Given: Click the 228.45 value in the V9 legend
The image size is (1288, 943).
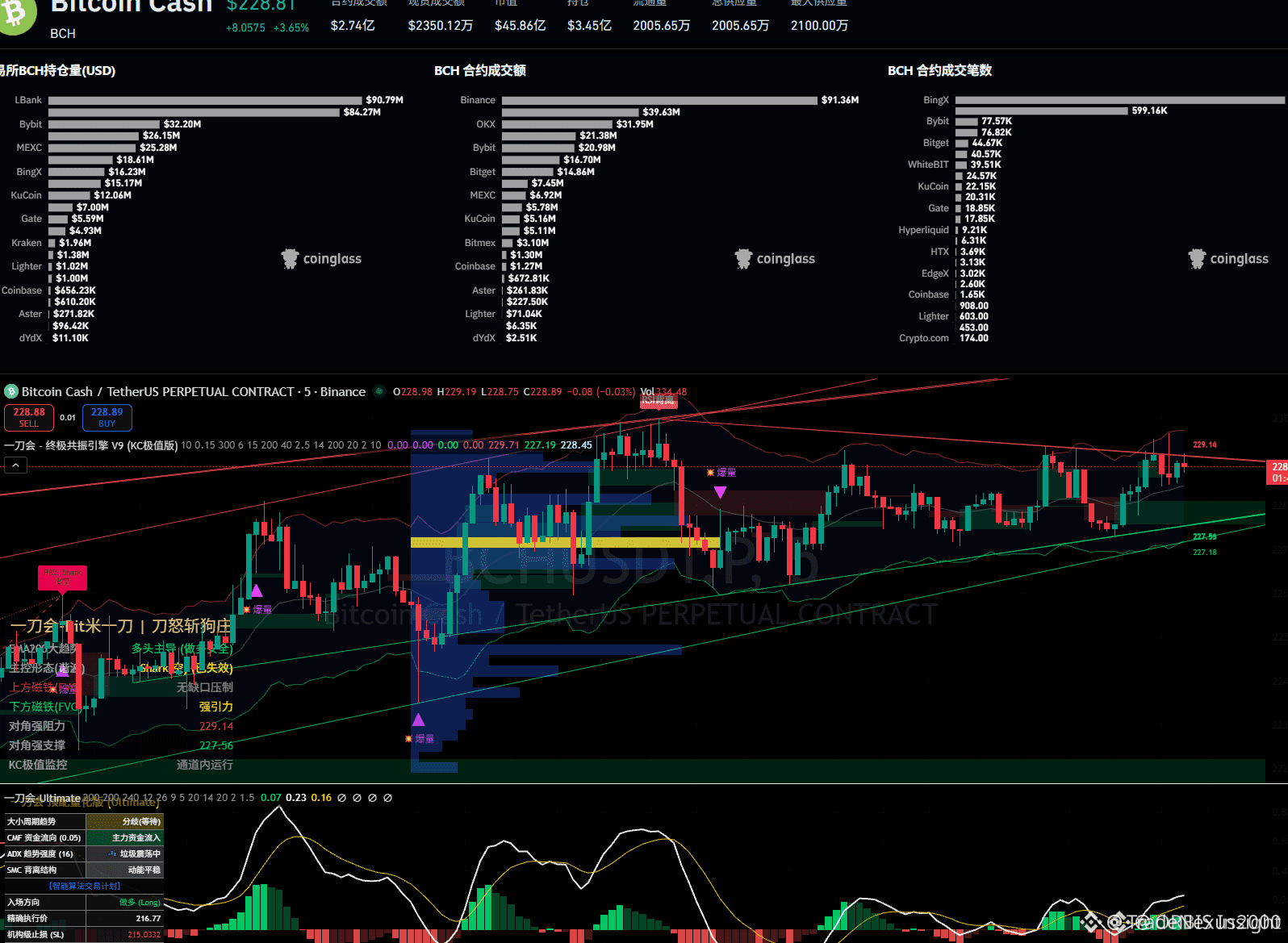Looking at the screenshot, I should coord(576,445).
